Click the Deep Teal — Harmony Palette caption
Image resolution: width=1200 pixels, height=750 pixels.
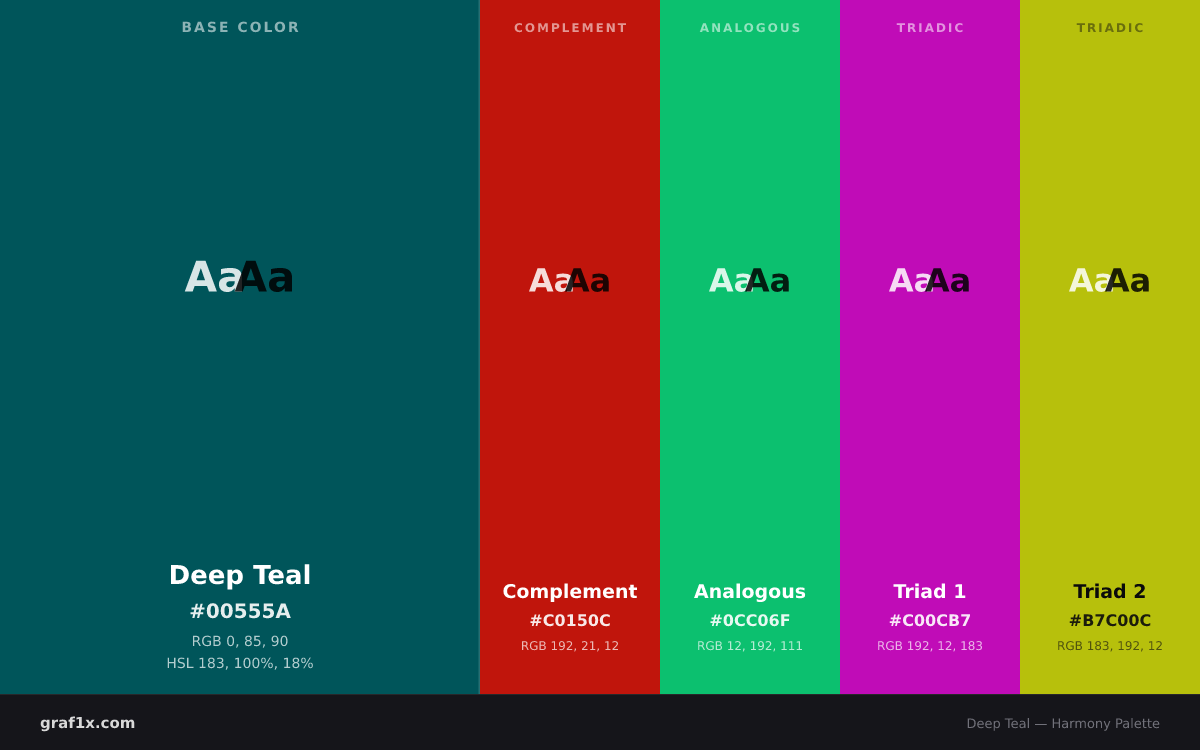[1063, 724]
